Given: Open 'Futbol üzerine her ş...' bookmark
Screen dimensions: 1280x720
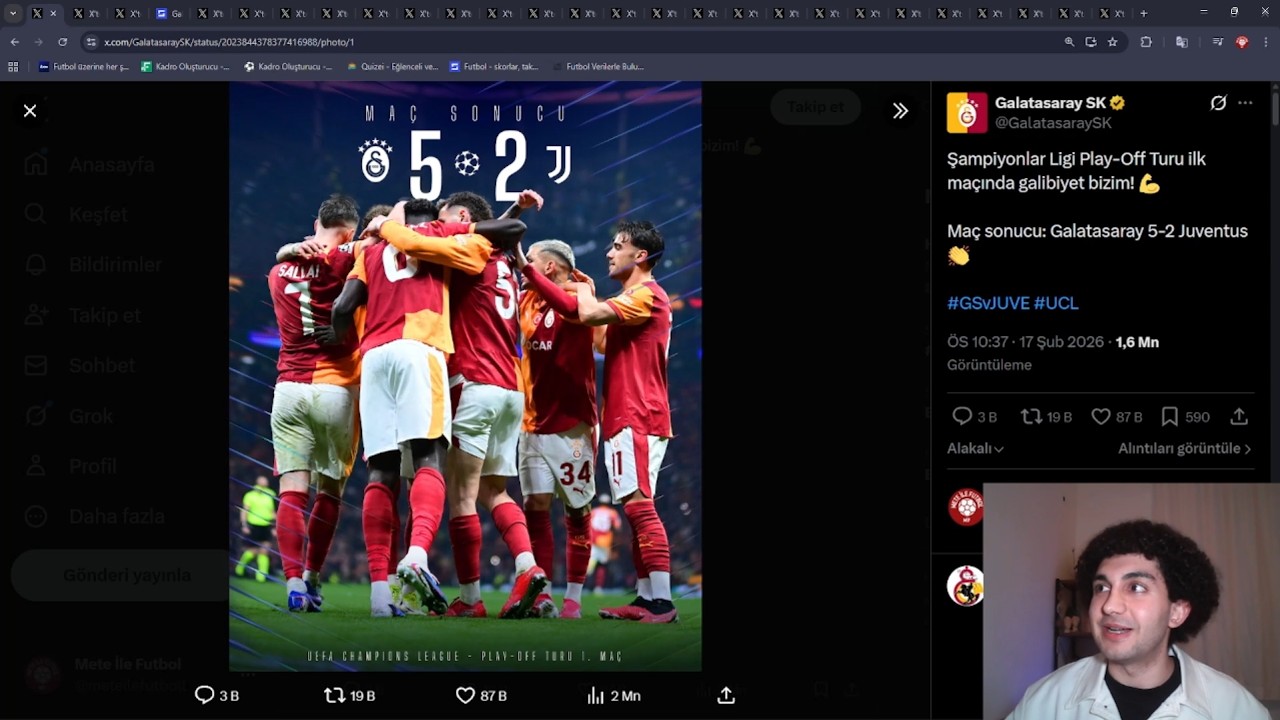Looking at the screenshot, I should (x=84, y=67).
